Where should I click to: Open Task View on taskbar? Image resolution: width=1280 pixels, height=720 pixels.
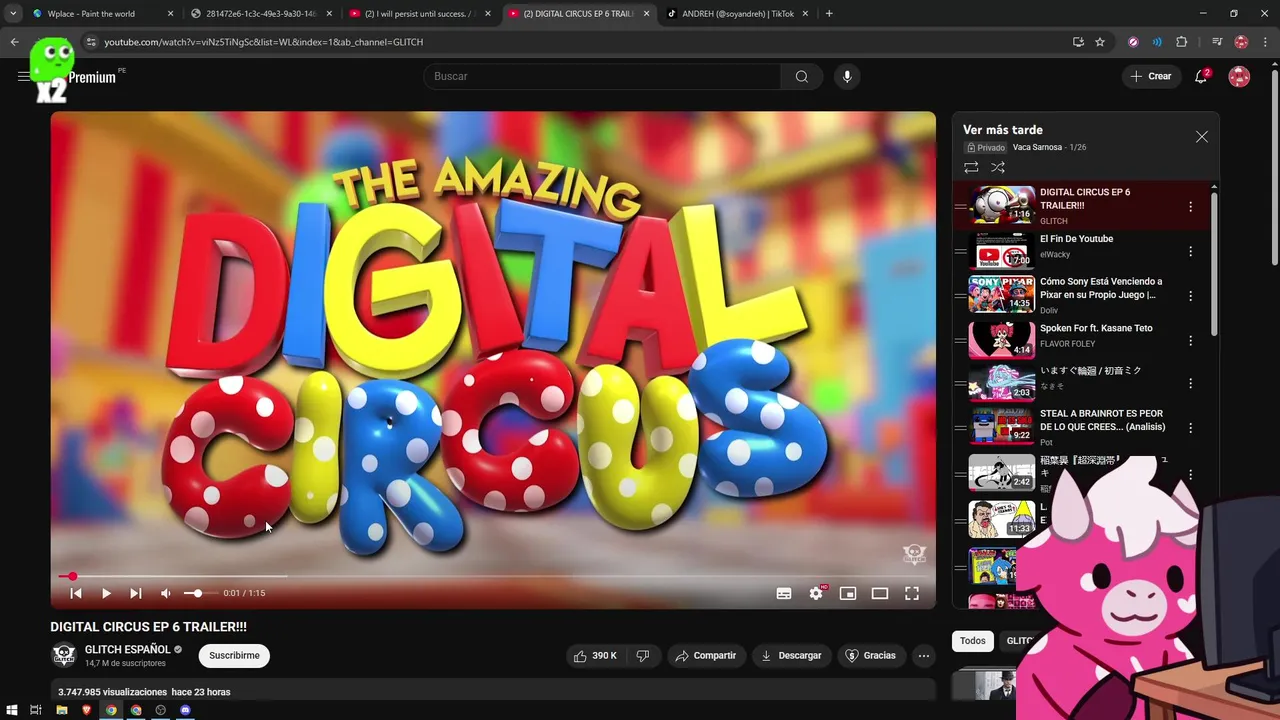point(36,710)
